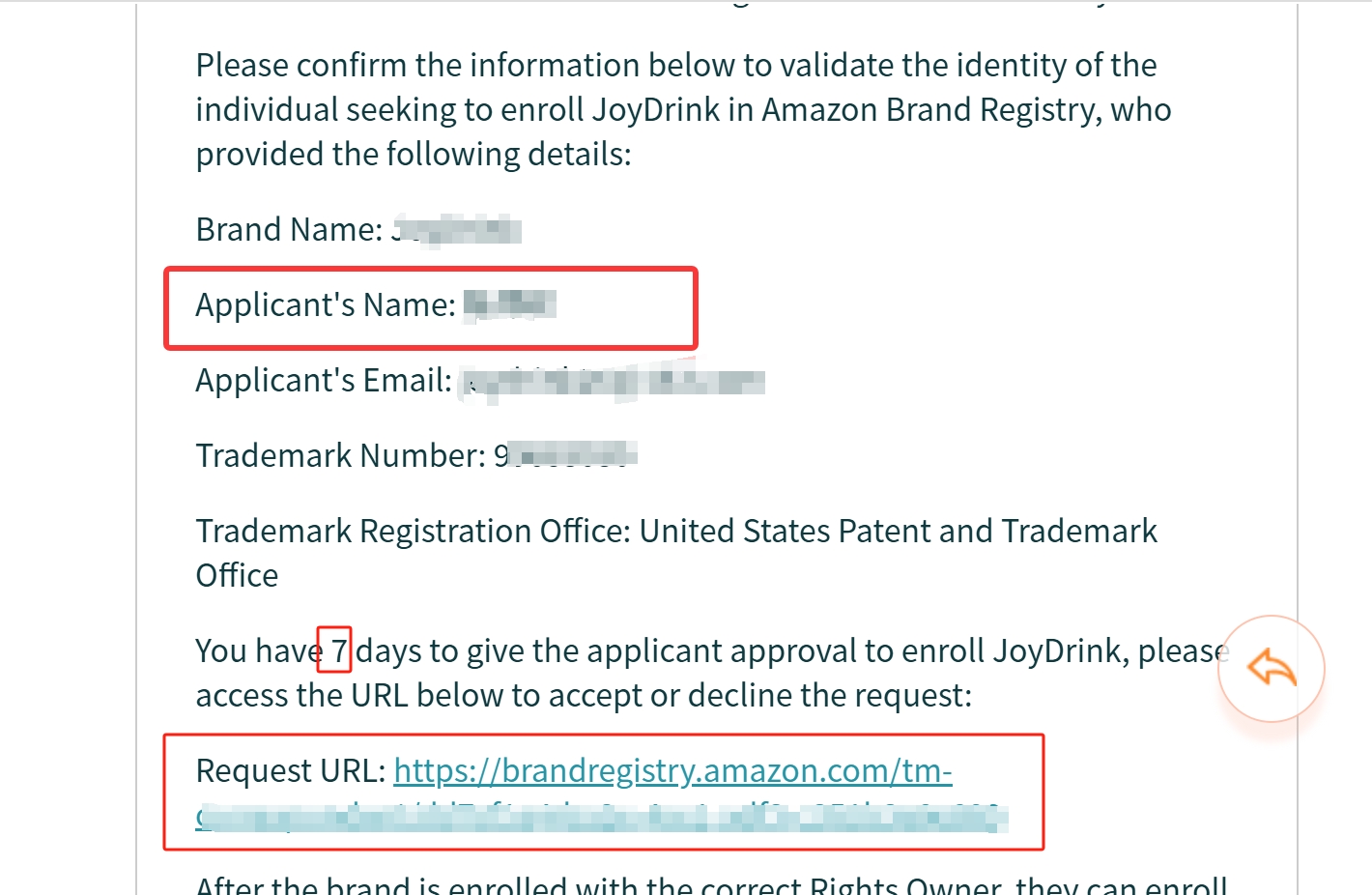Viewport: 1372px width, 895px height.
Task: Click the highlighted number 7 in the deadline sentence
Action: (x=335, y=650)
